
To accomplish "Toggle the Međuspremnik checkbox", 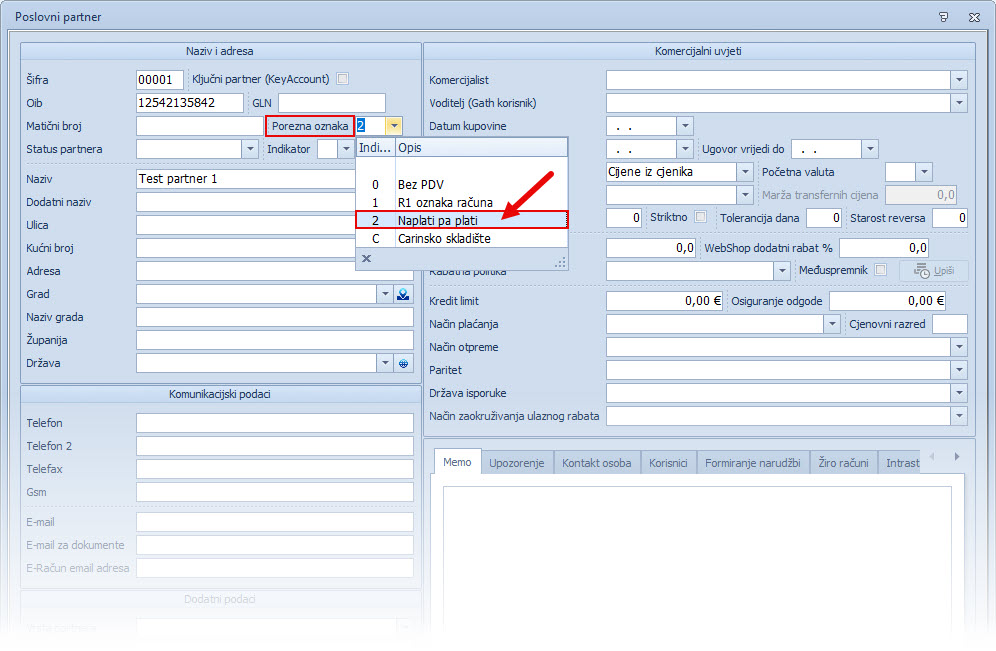I will click(x=880, y=270).
